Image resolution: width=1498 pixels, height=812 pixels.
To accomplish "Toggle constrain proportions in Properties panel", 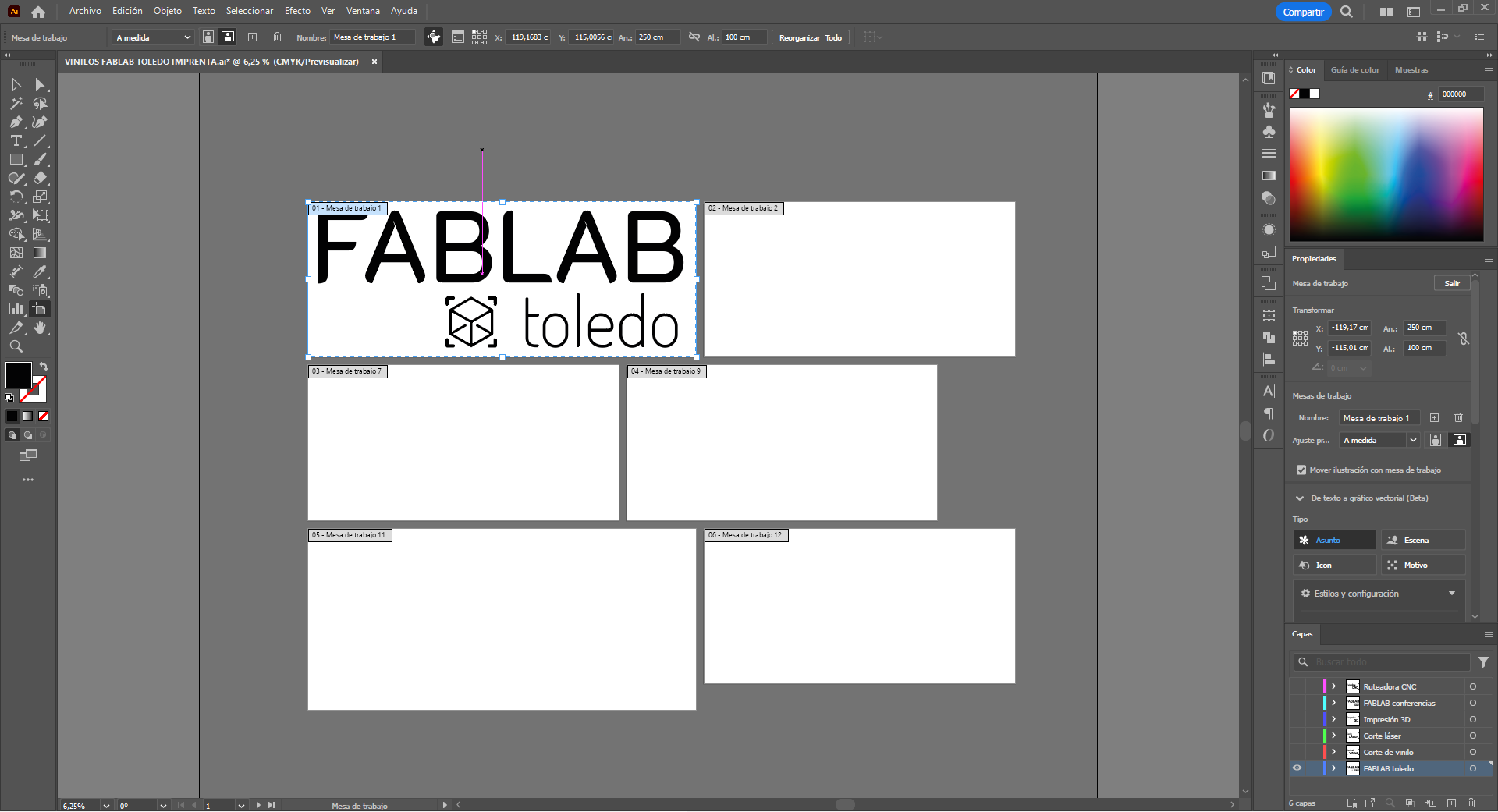I will coord(1464,339).
